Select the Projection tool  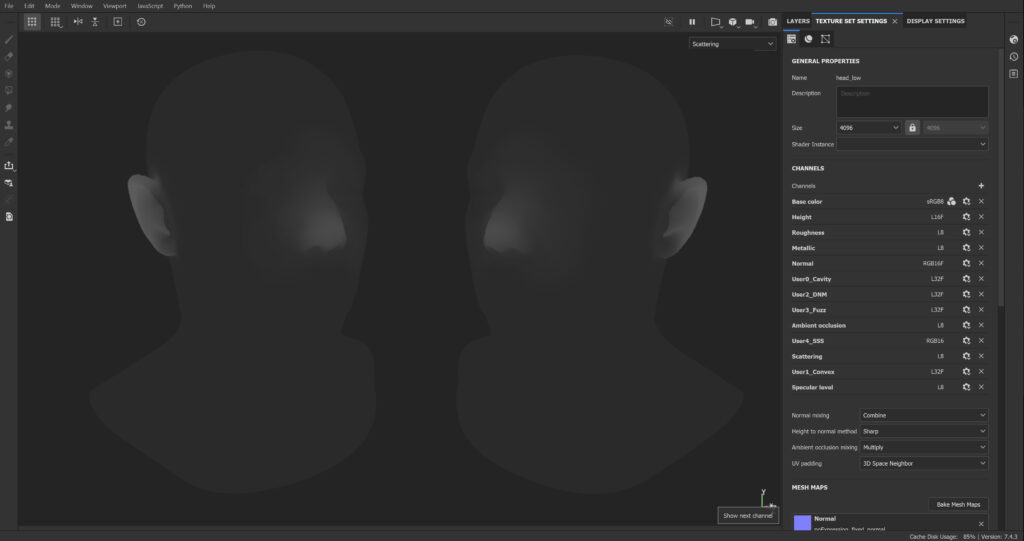[9, 74]
